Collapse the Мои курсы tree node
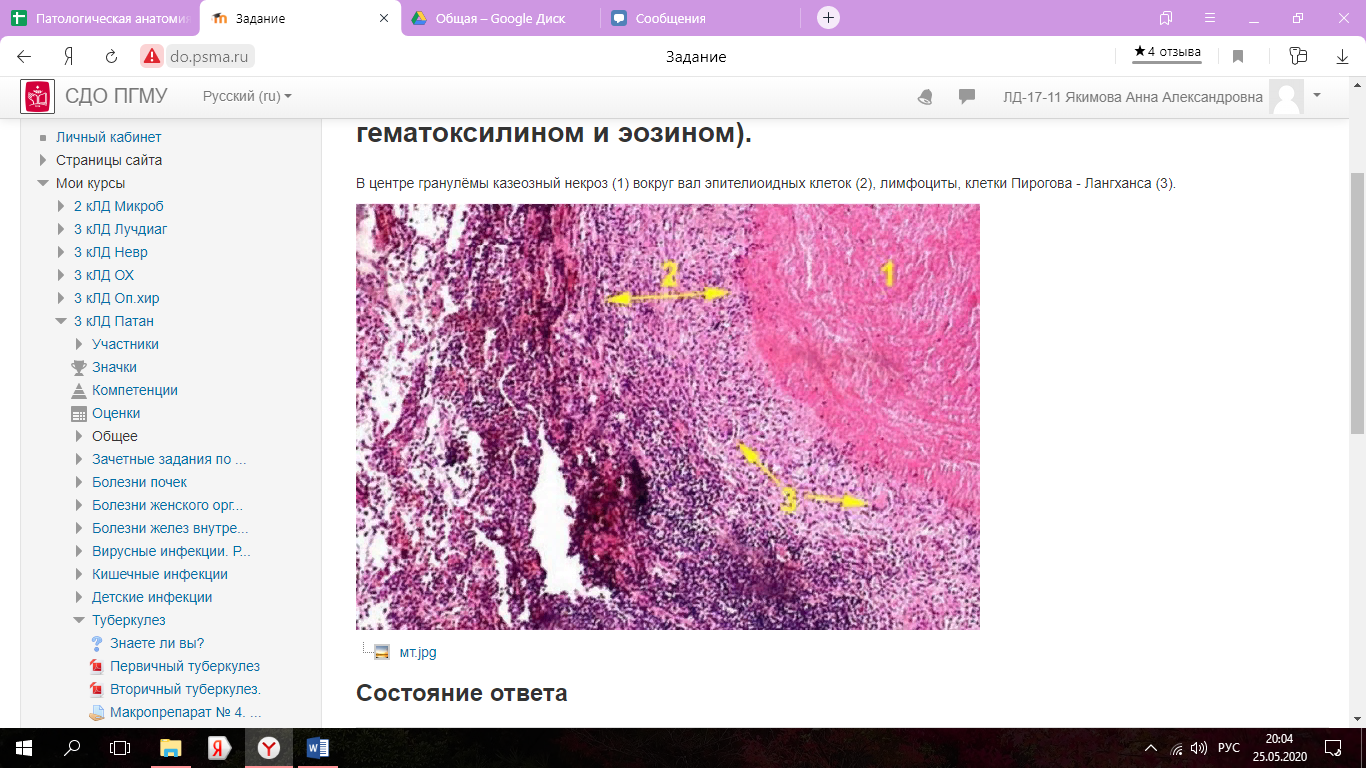Viewport: 1366px width, 768px height. tap(43, 183)
